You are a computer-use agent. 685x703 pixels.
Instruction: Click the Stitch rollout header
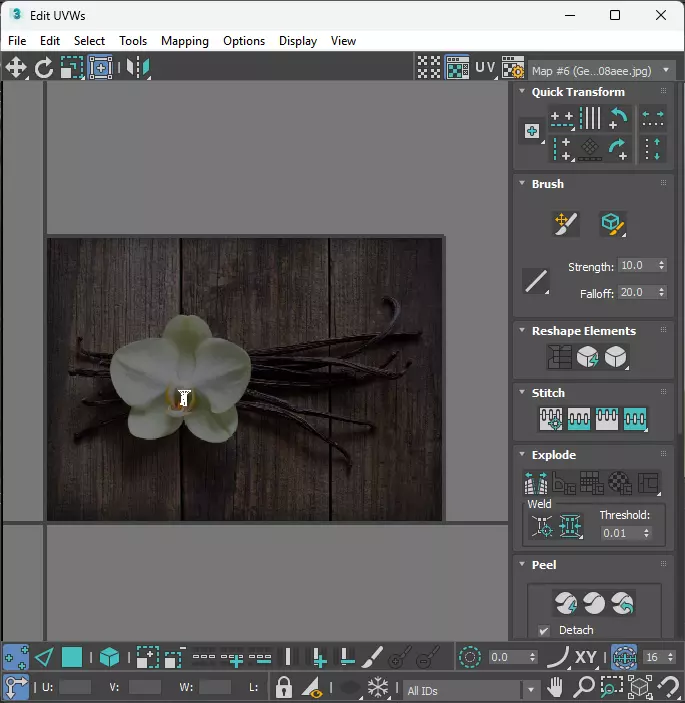[x=548, y=393]
